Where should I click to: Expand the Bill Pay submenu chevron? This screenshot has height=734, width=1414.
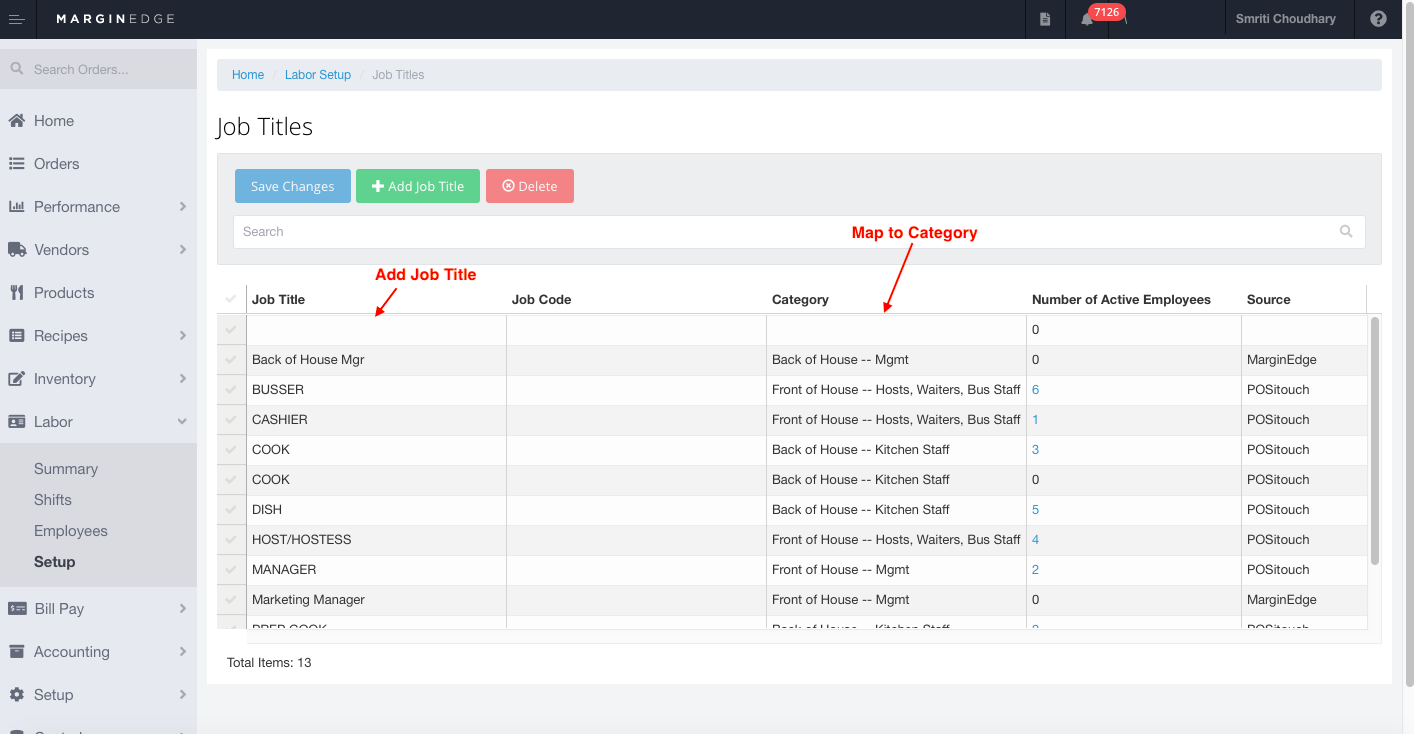[183, 609]
